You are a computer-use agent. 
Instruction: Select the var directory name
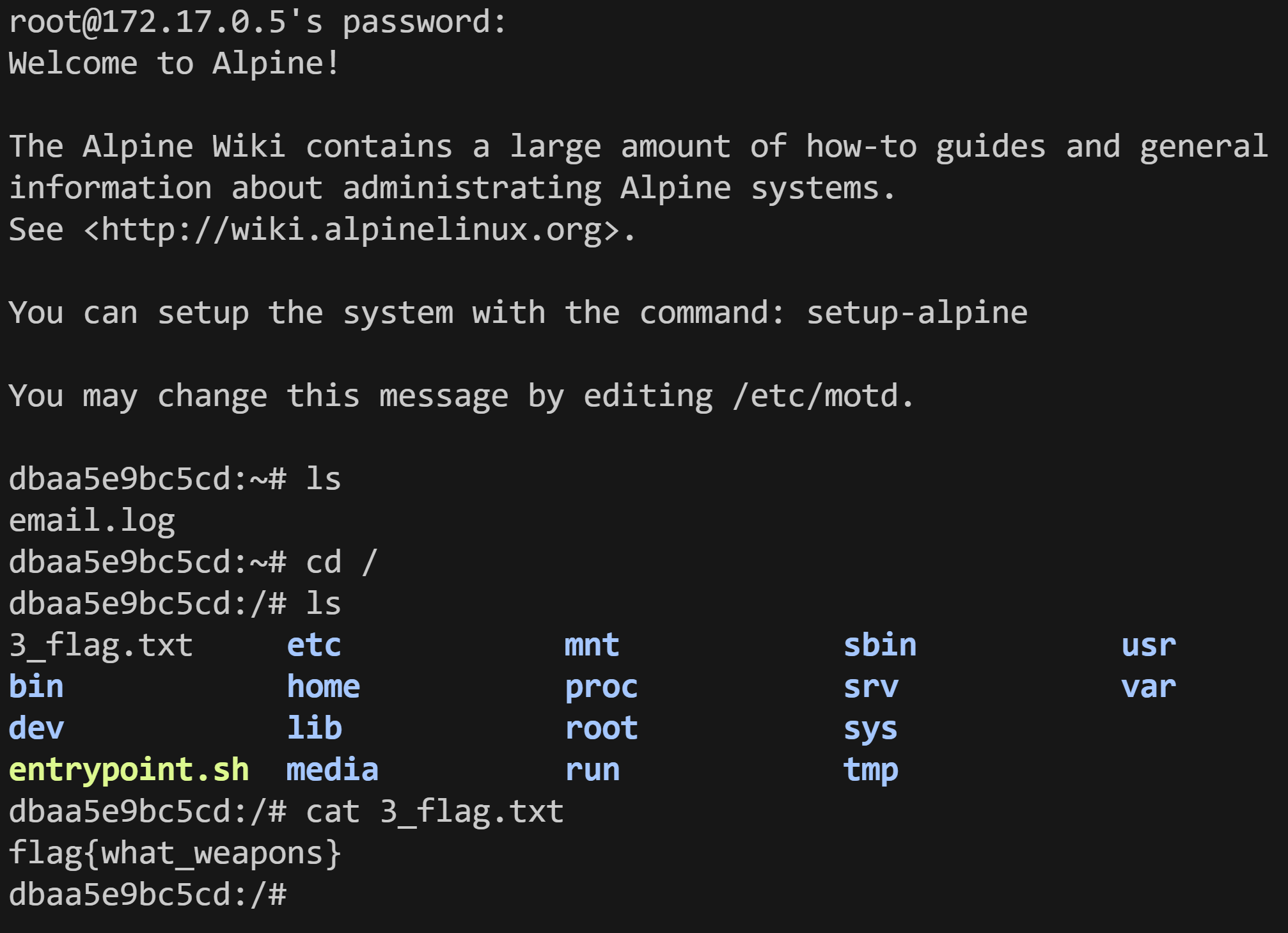click(1149, 687)
